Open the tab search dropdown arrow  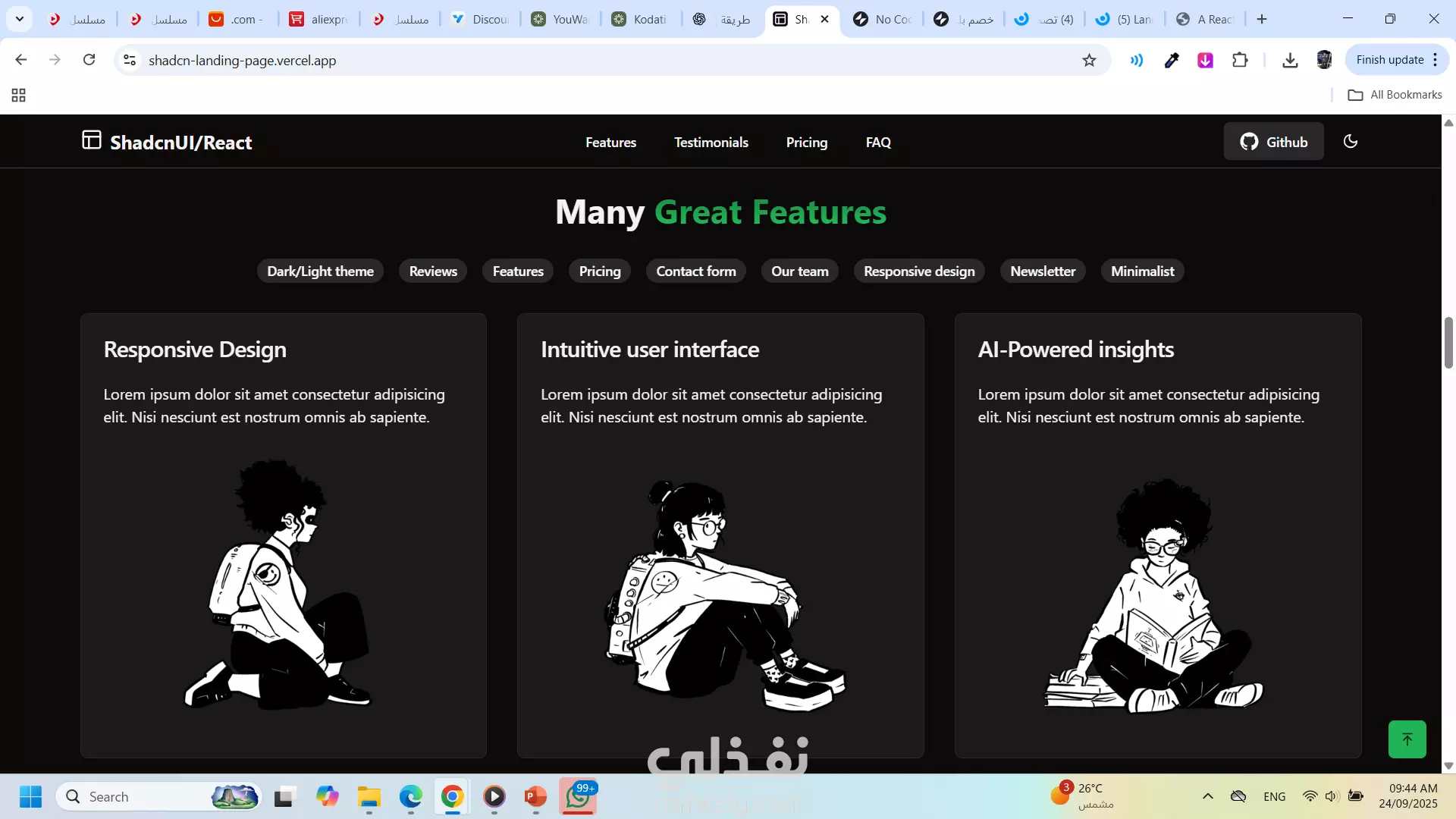point(20,19)
